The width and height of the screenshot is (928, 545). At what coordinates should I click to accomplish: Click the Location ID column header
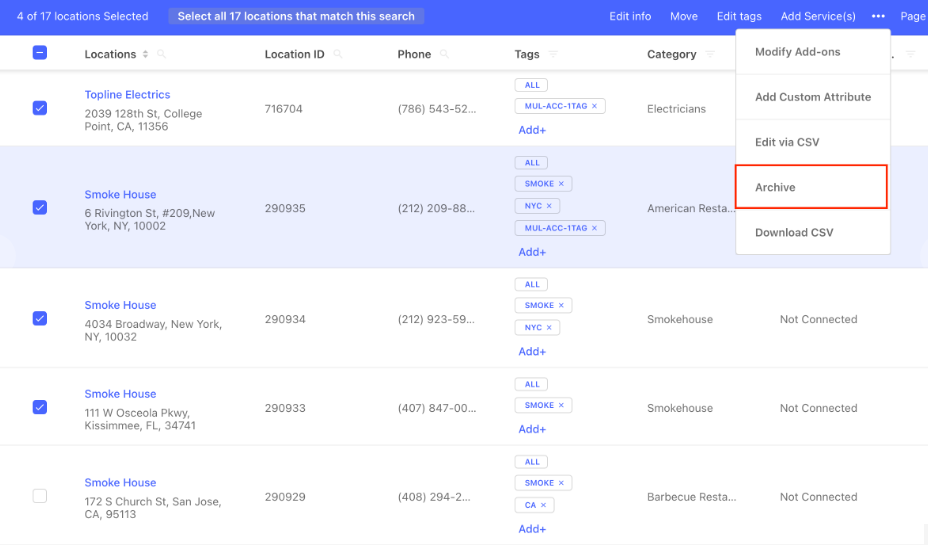(x=294, y=54)
